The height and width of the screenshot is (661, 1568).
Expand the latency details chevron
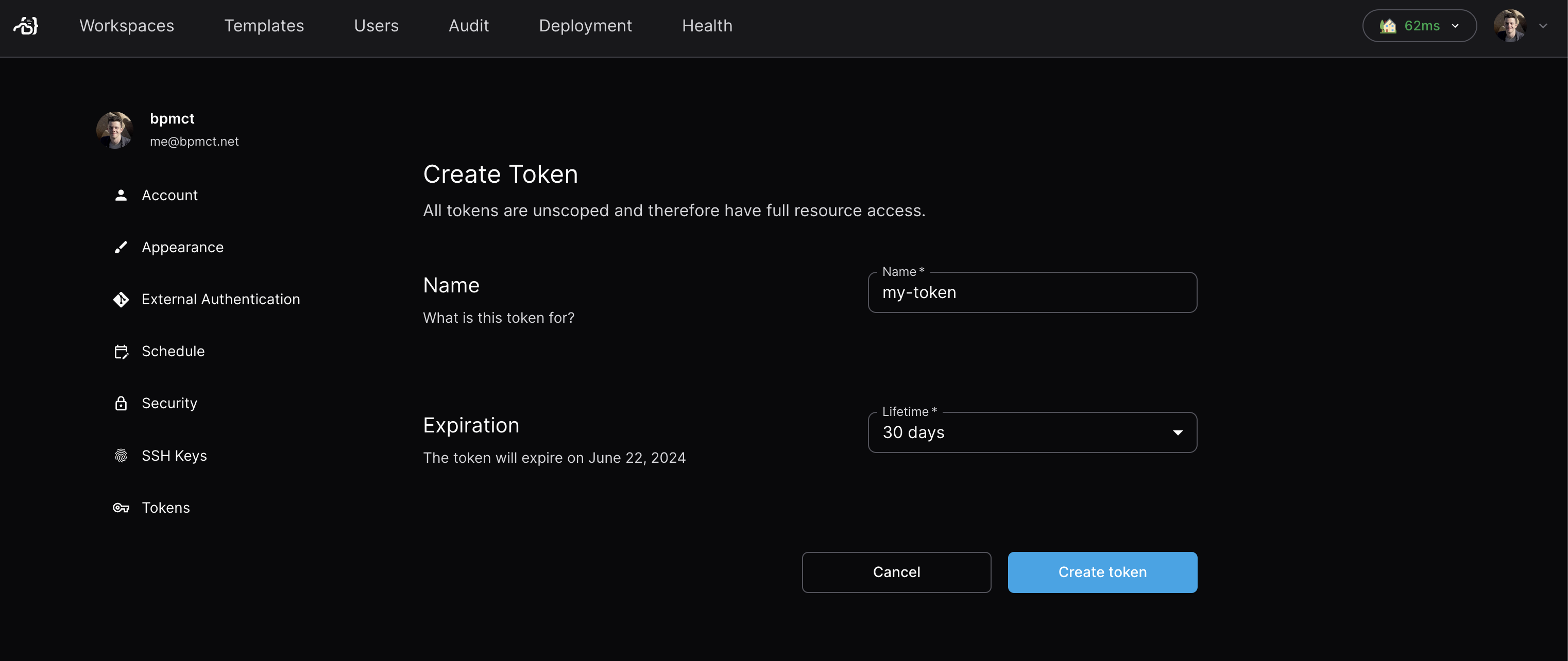[x=1455, y=26]
